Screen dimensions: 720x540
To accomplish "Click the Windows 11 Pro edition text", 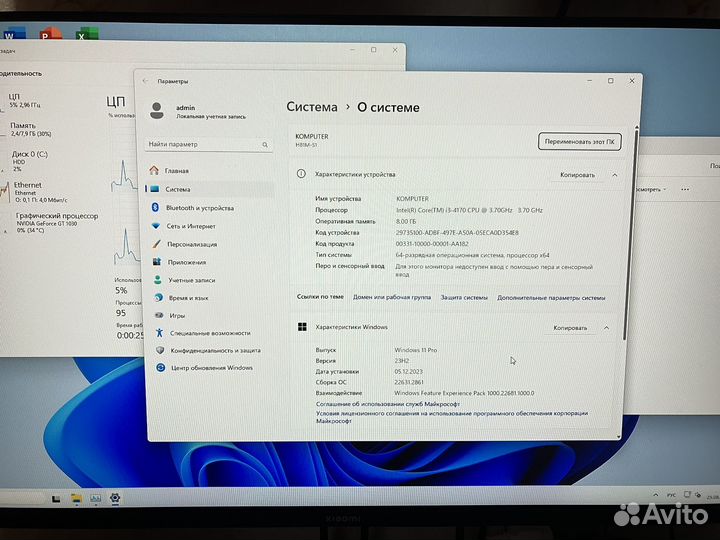I will [x=416, y=350].
